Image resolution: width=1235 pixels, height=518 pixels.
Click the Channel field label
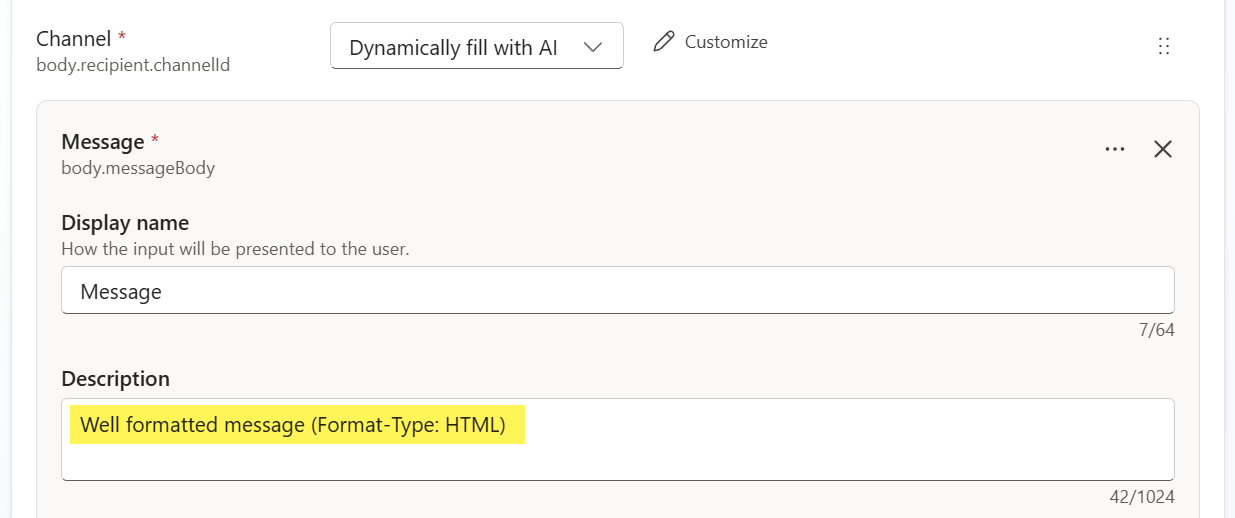coord(73,39)
